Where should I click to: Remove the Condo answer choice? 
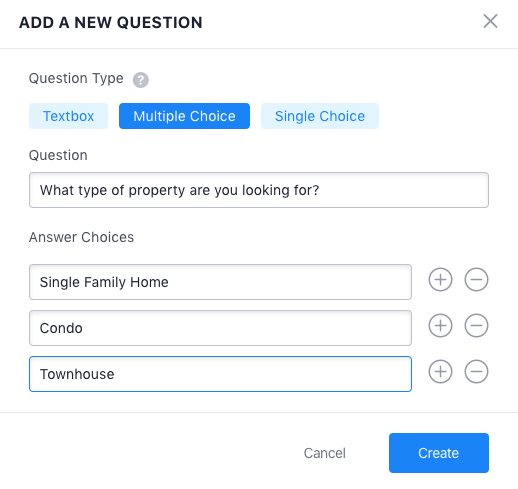coord(476,325)
